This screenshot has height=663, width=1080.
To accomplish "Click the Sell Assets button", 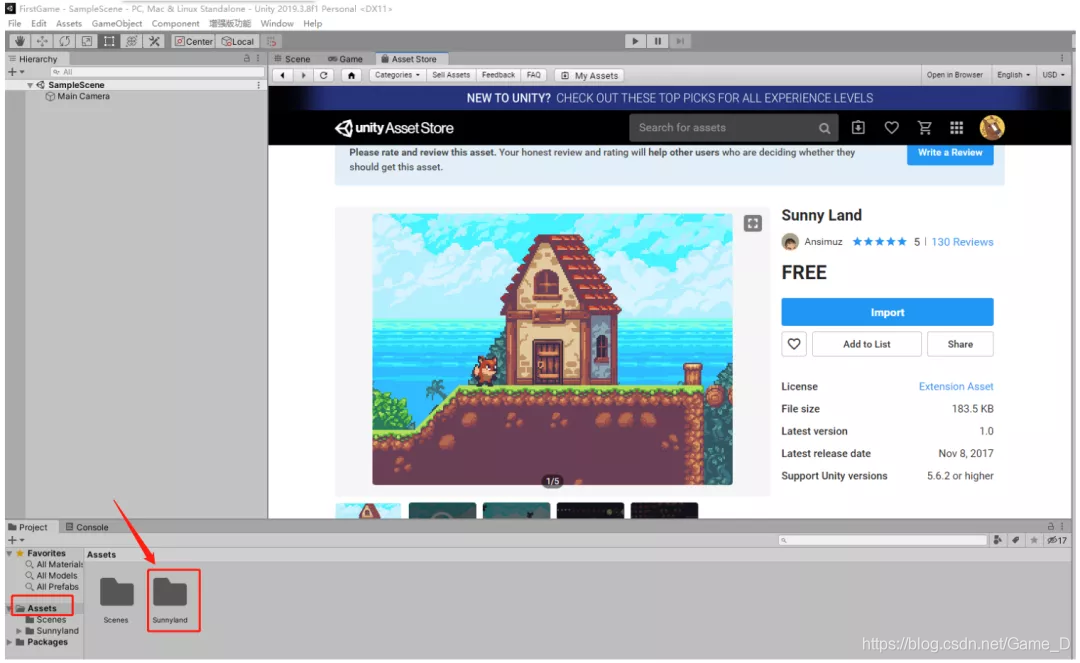I will 450,76.
